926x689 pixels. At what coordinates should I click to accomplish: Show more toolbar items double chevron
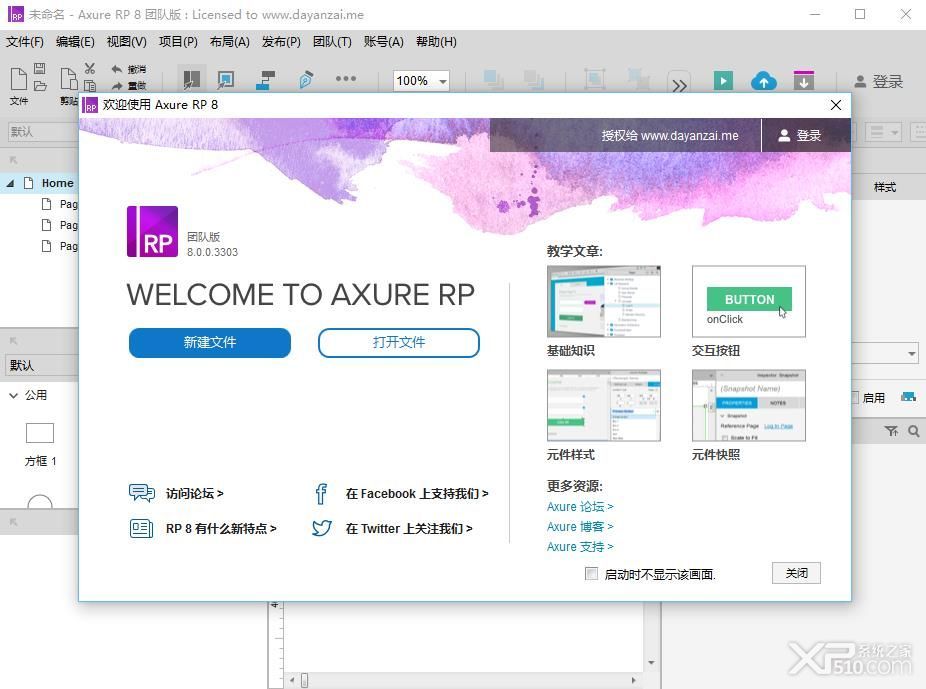pos(679,86)
